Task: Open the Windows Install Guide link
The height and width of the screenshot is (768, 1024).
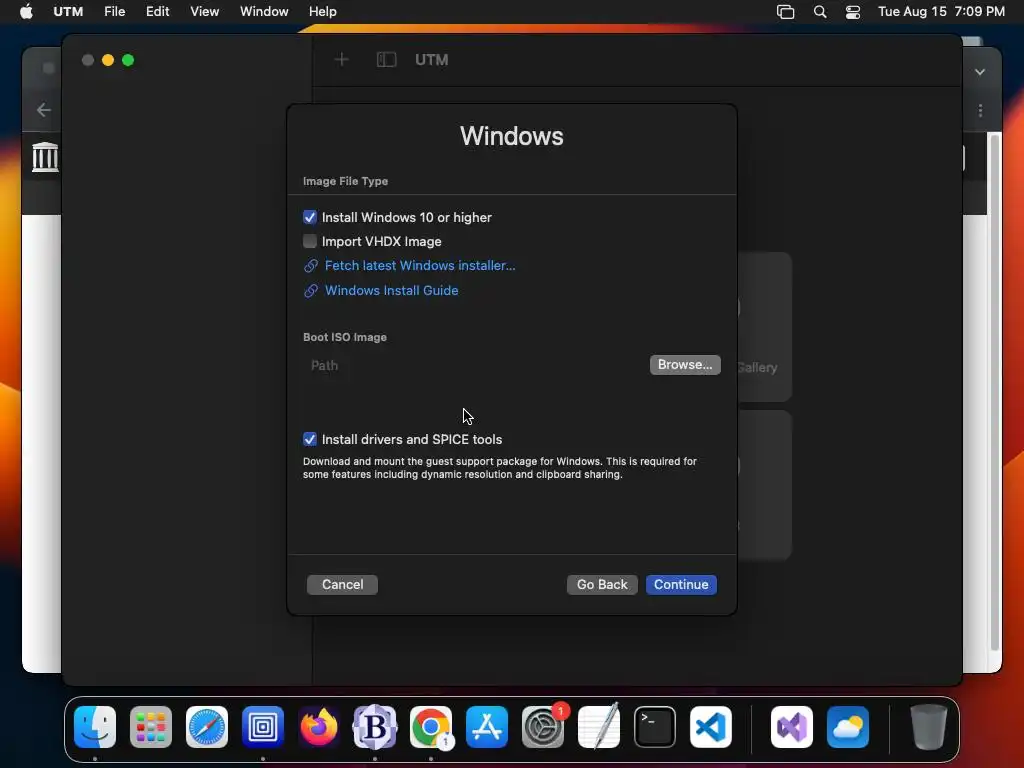Action: [x=391, y=291]
